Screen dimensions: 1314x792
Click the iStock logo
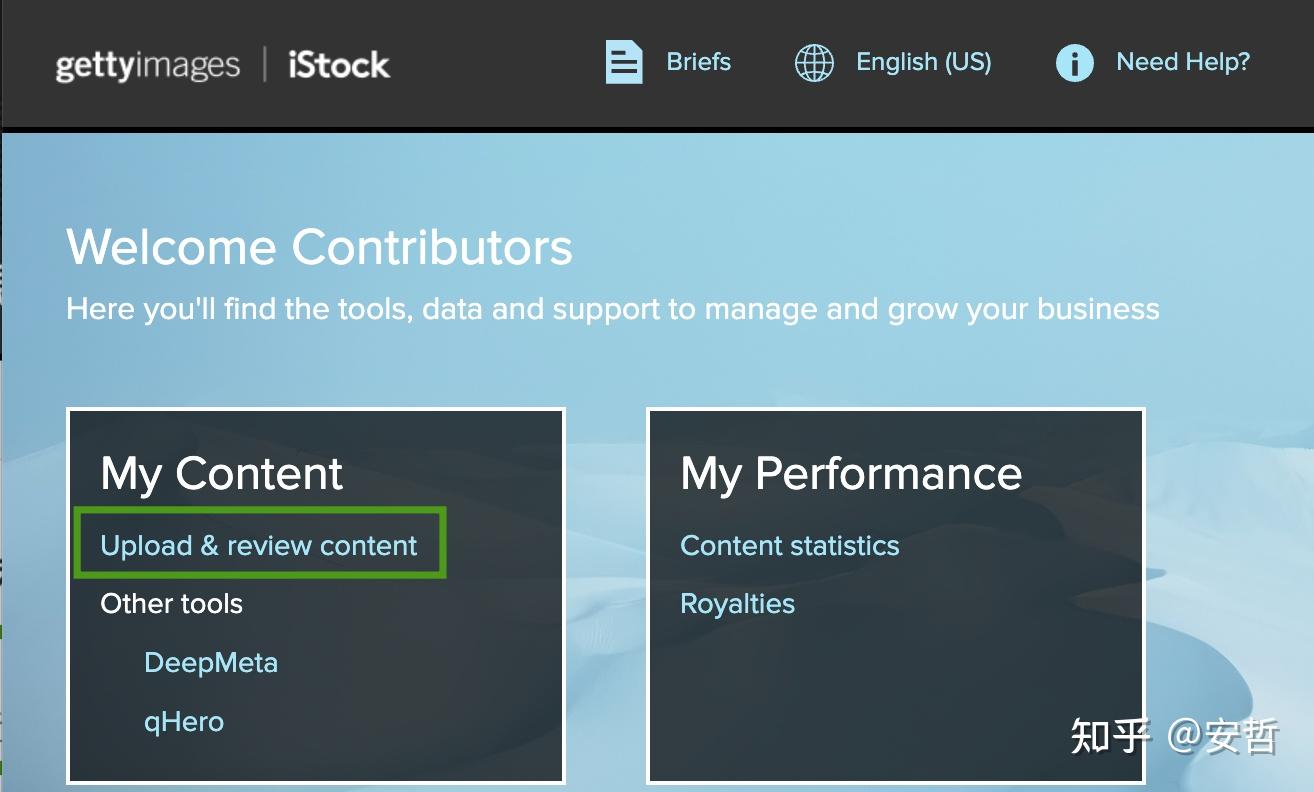coord(338,65)
